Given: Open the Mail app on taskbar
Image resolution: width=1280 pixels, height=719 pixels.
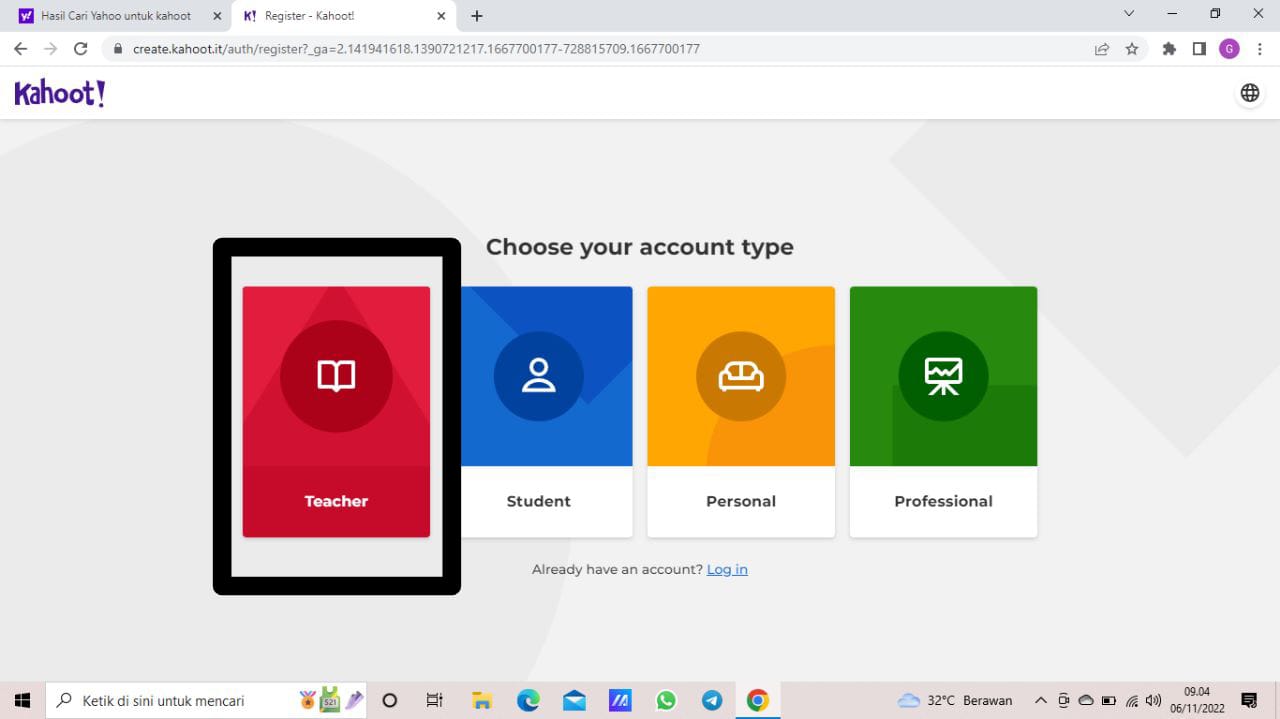Looking at the screenshot, I should tap(574, 700).
